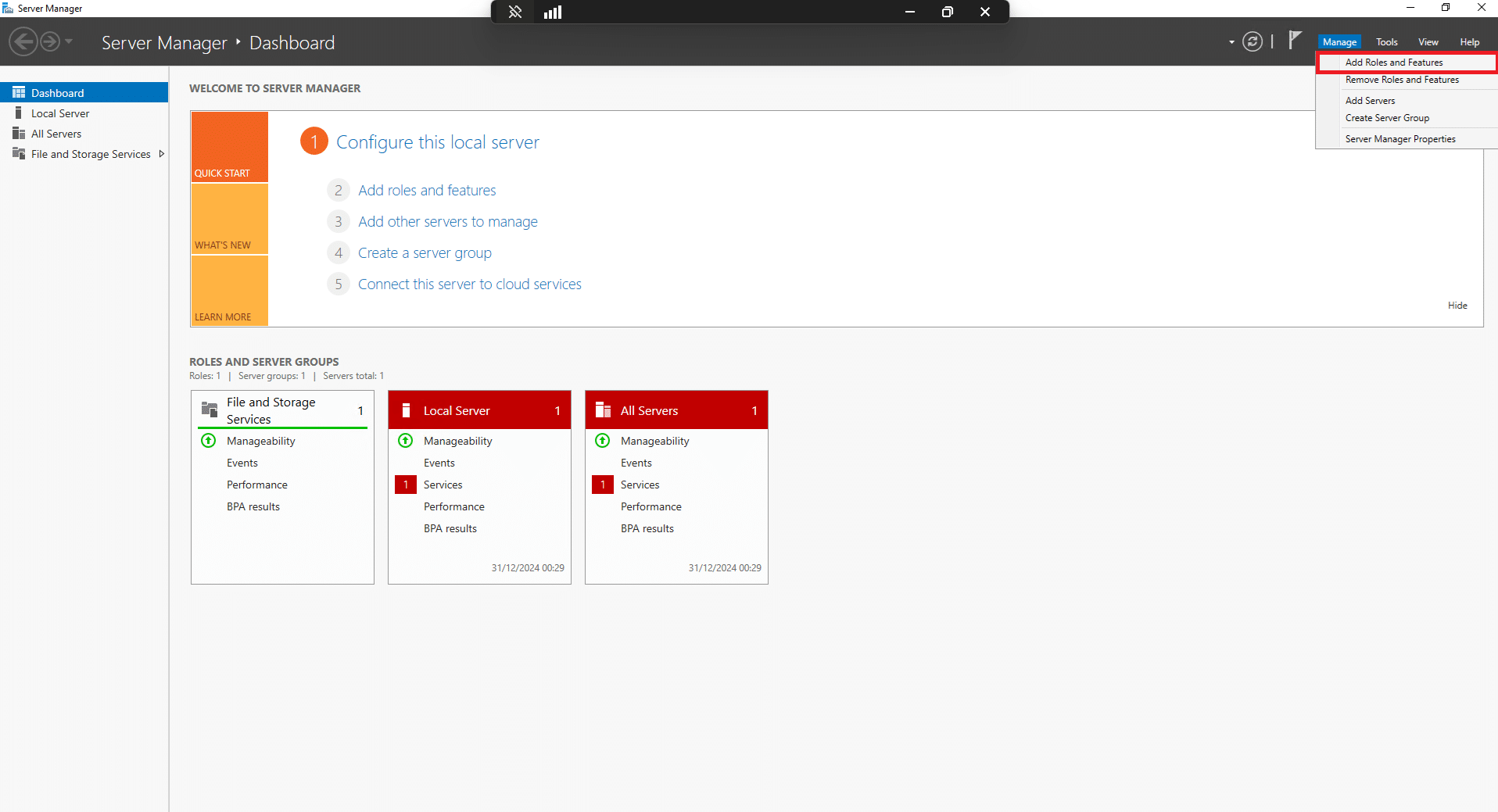Click Add other servers to manage
Screen dimensions: 1498x812
click(448, 222)
